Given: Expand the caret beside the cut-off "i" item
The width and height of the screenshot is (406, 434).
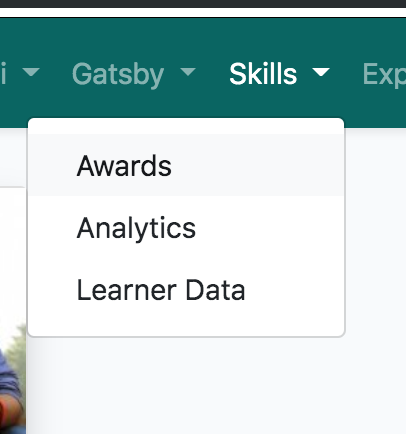Looking at the screenshot, I should (x=32, y=72).
